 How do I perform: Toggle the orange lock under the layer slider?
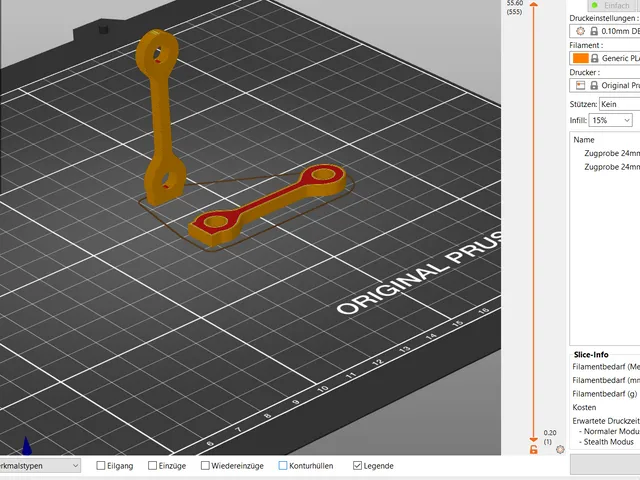533,450
